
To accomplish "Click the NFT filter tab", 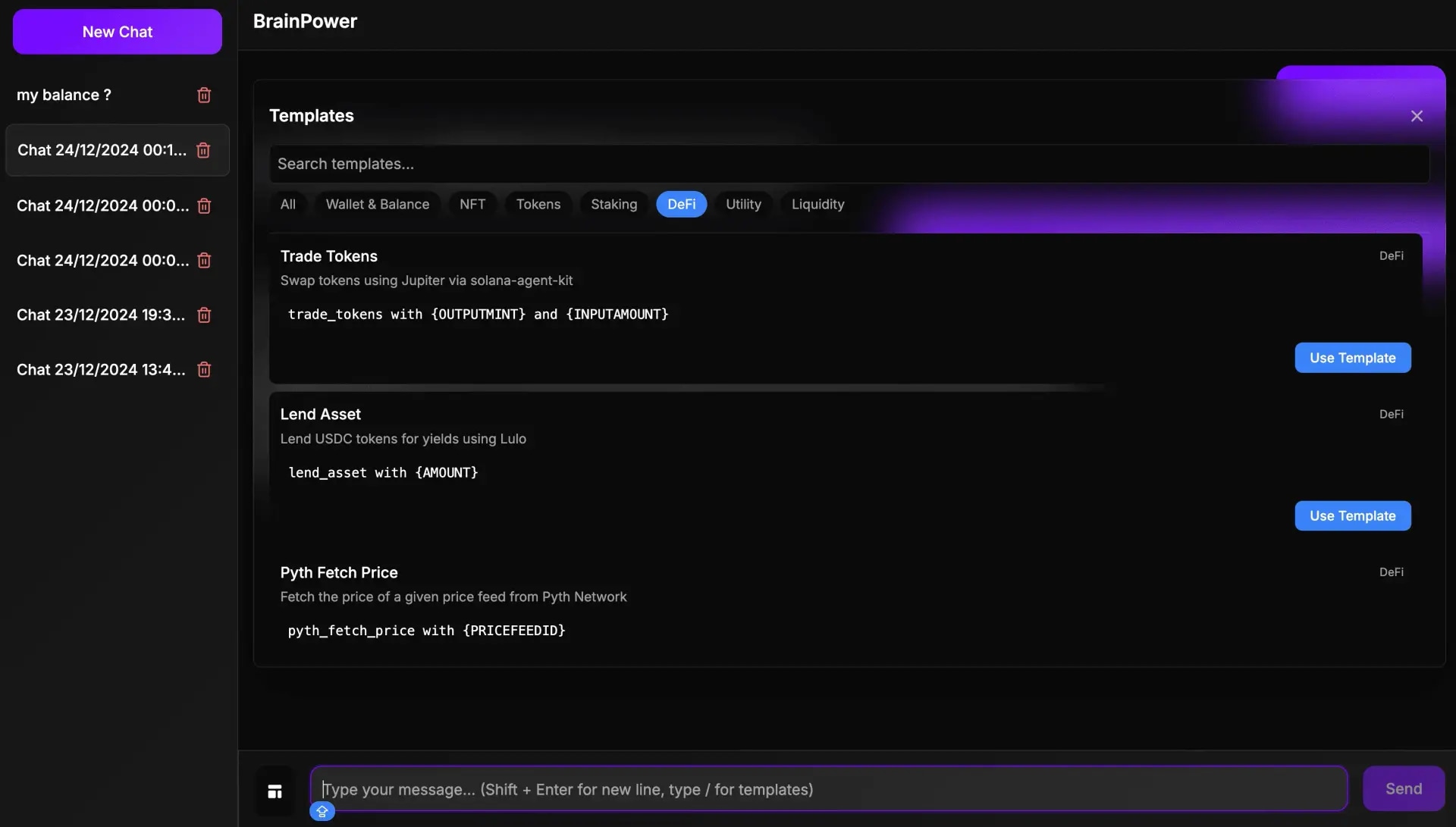I will [x=473, y=204].
